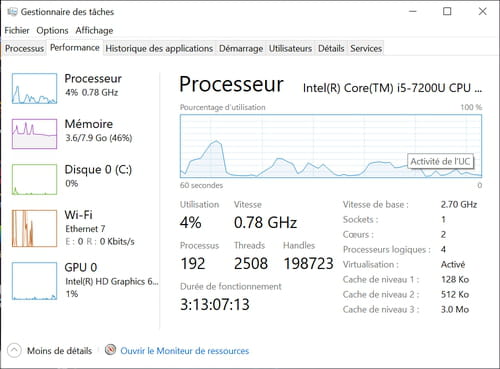Select the Wi-Fi network graph thumbnail

tap(34, 228)
